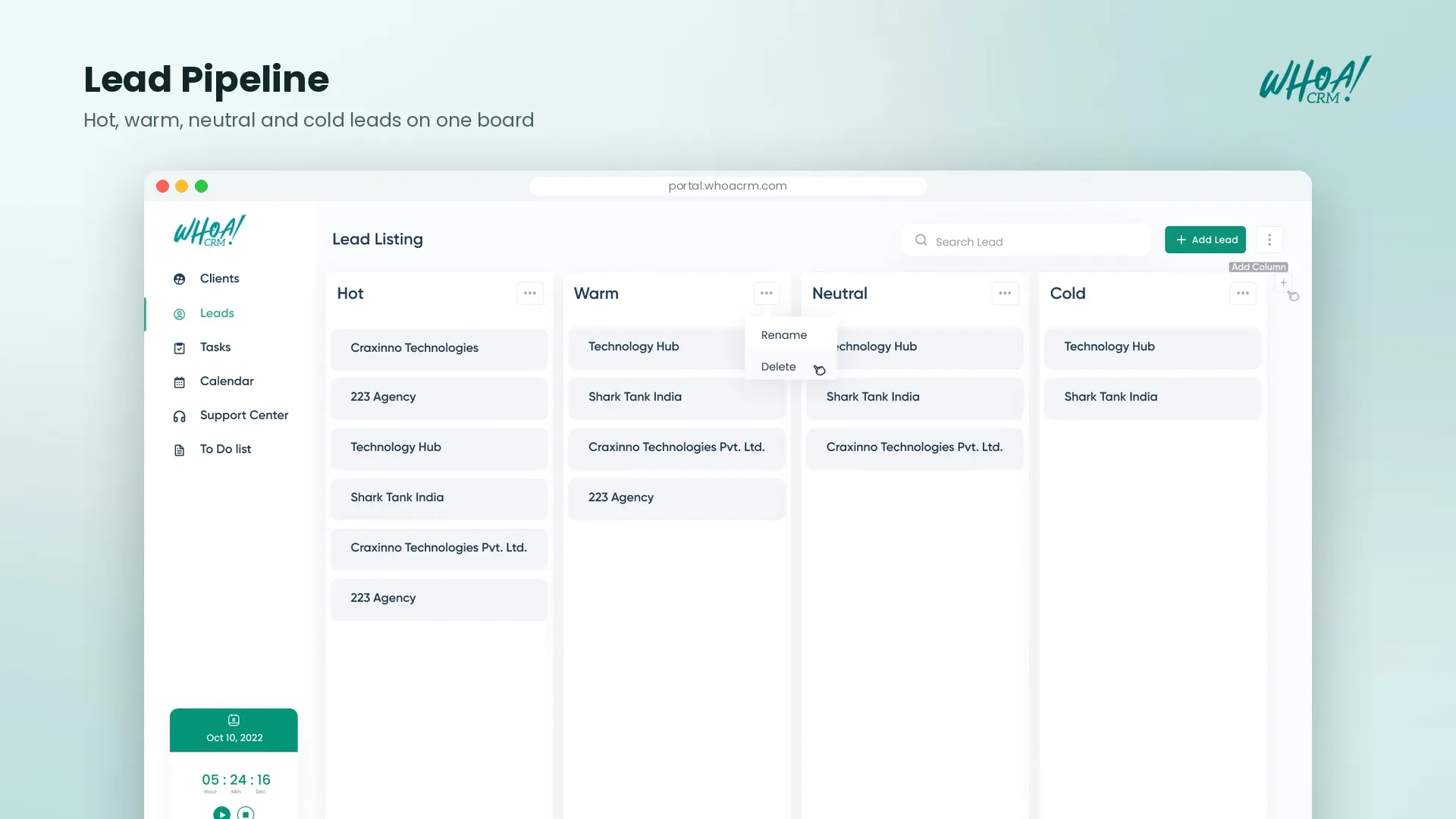This screenshot has height=819, width=1456.
Task: Open the Warm column options menu
Action: tap(767, 293)
